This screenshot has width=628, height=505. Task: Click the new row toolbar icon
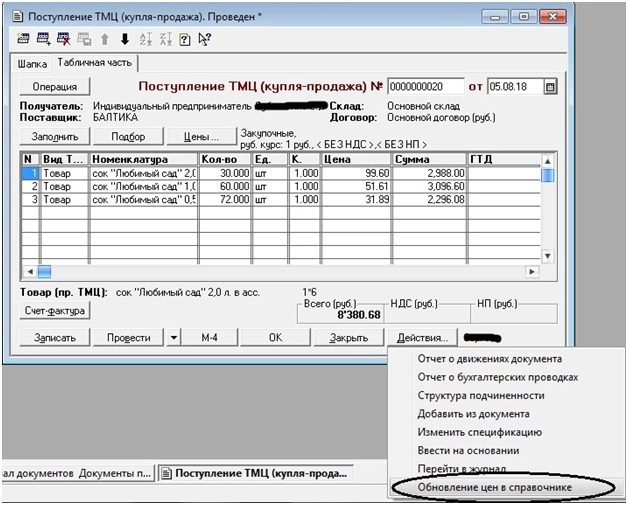(x=25, y=40)
